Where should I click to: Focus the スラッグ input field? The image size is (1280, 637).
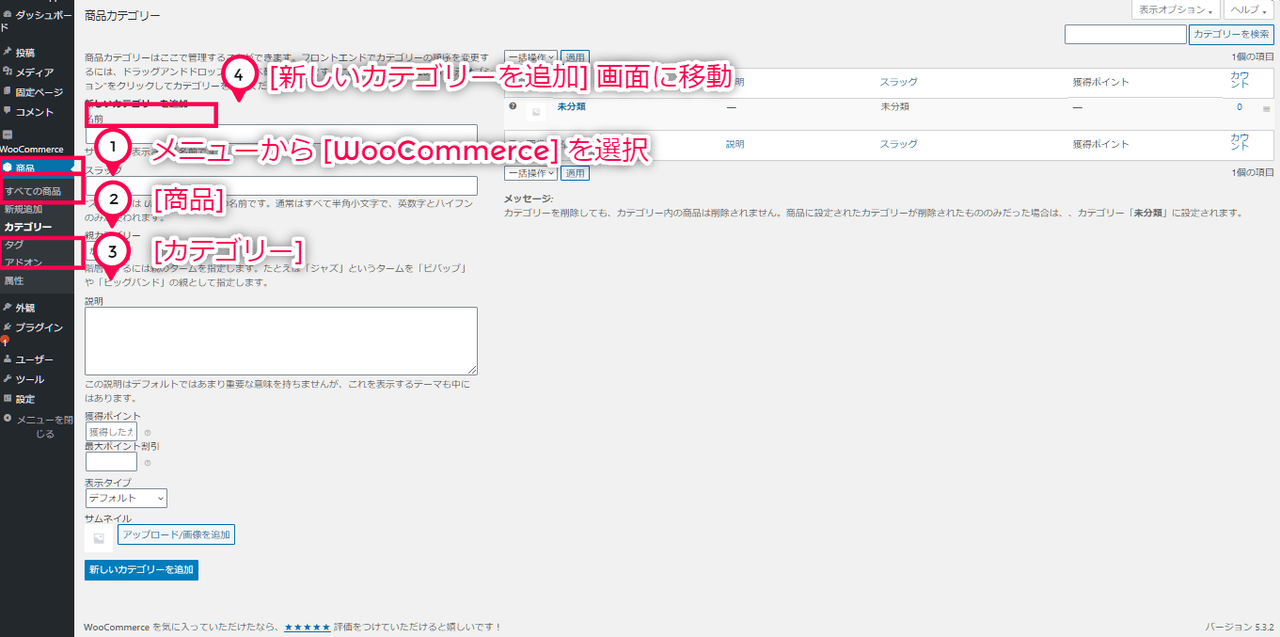pos(281,186)
